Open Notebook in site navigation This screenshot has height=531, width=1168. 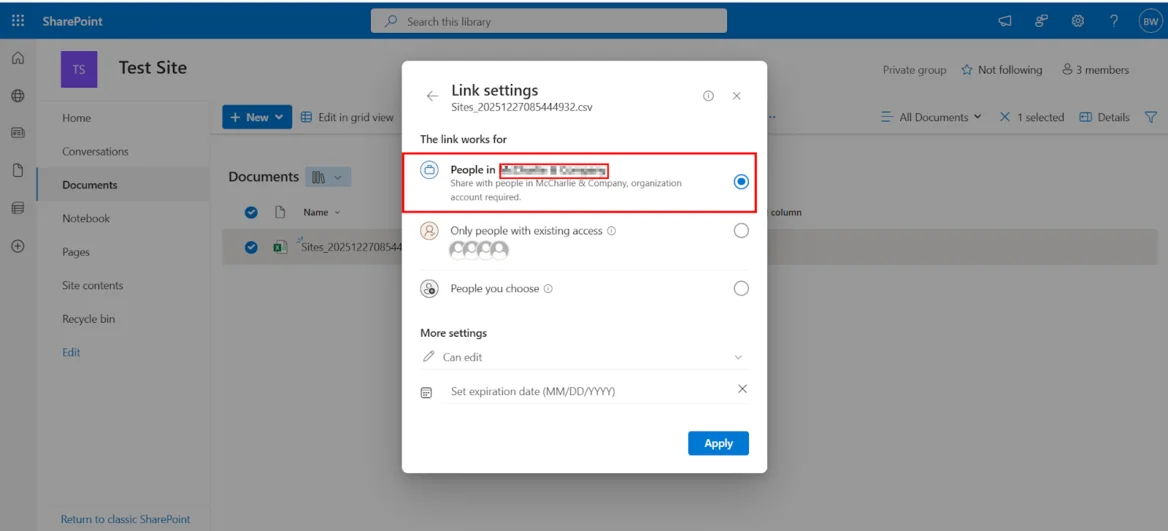[86, 218]
